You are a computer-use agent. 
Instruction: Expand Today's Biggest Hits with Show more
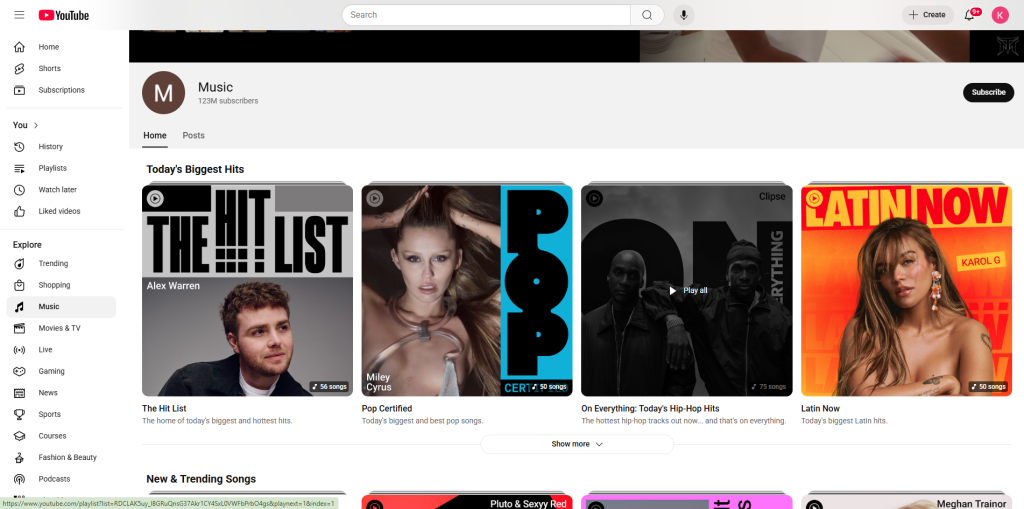tap(577, 444)
